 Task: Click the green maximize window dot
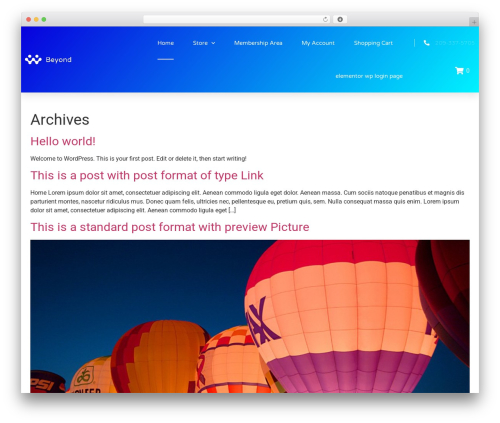pos(44,19)
